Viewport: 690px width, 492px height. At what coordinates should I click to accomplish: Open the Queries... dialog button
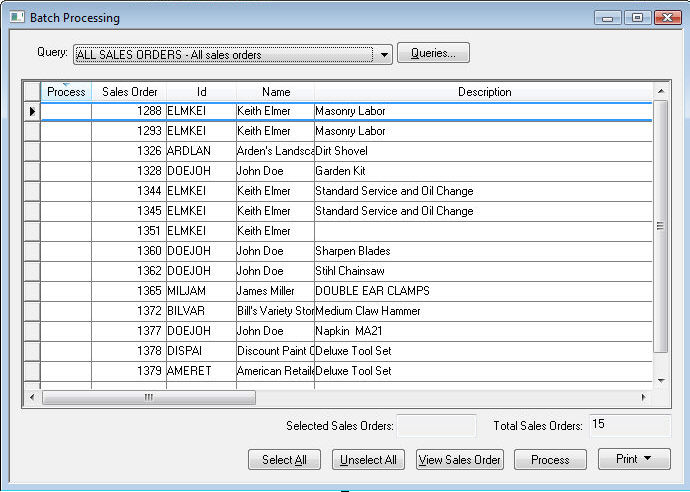433,53
